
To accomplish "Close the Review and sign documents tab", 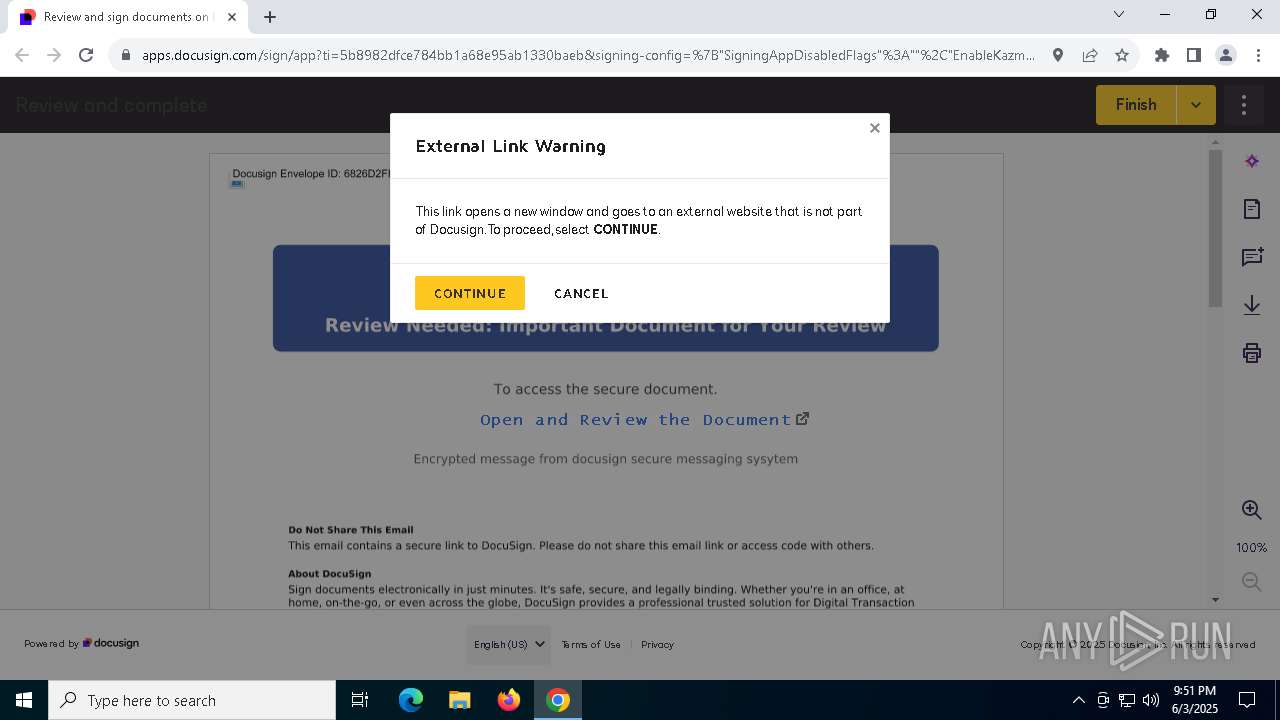I will [x=232, y=16].
